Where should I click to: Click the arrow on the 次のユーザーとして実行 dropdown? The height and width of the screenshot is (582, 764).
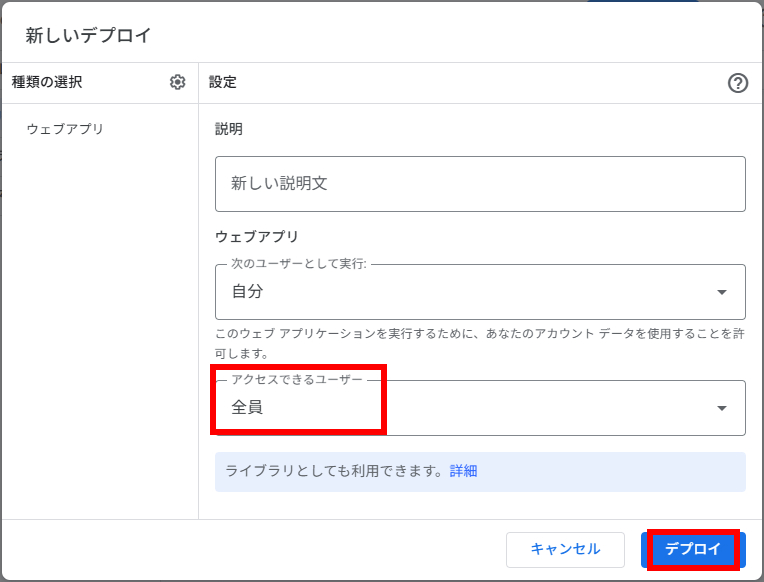point(722,292)
